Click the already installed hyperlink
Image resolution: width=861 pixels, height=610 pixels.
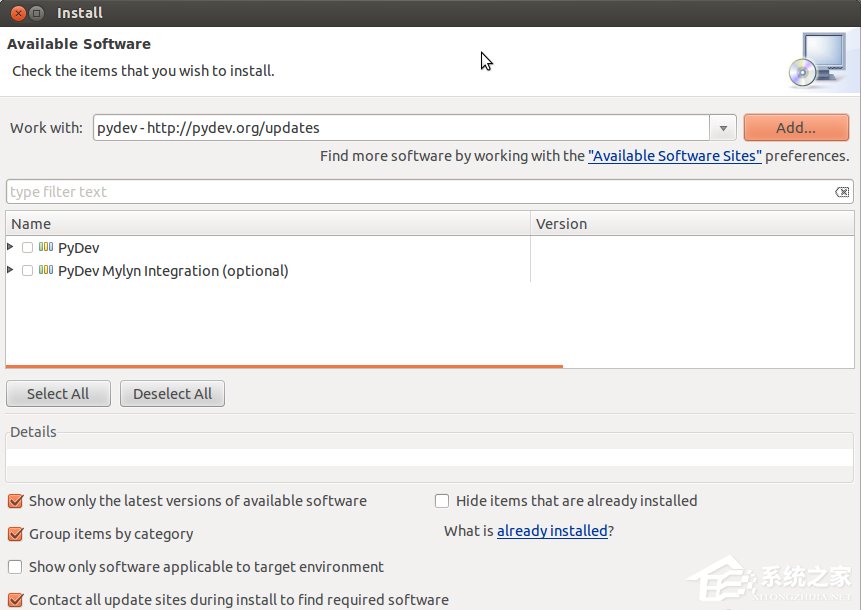click(552, 530)
